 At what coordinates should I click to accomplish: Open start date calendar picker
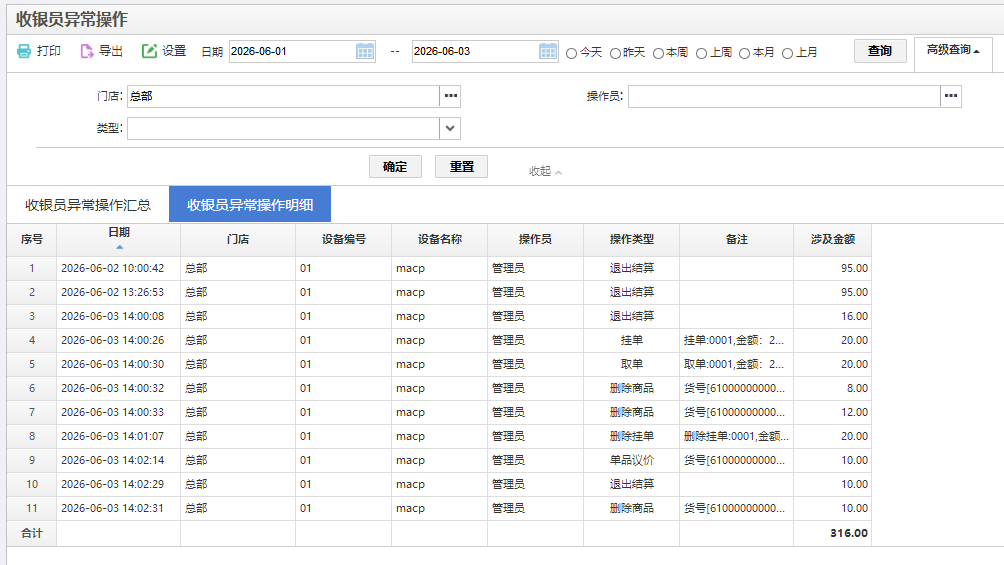pyautogui.click(x=365, y=51)
